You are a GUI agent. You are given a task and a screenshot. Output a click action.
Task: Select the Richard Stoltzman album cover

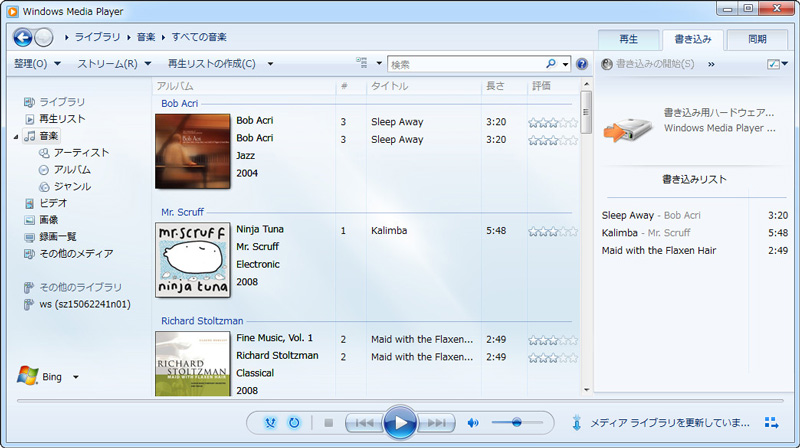click(x=192, y=364)
